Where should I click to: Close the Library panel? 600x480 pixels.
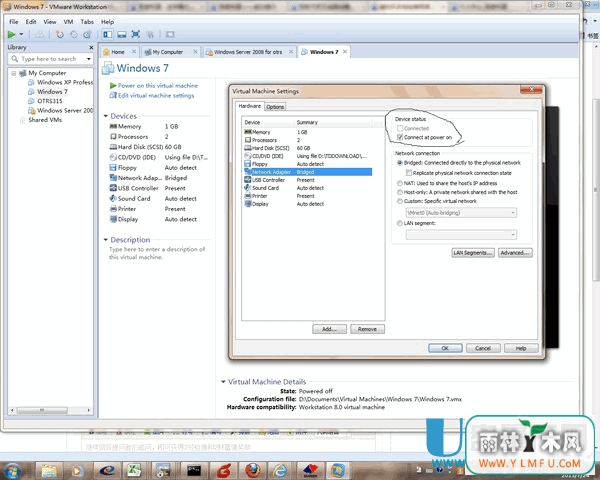click(91, 47)
